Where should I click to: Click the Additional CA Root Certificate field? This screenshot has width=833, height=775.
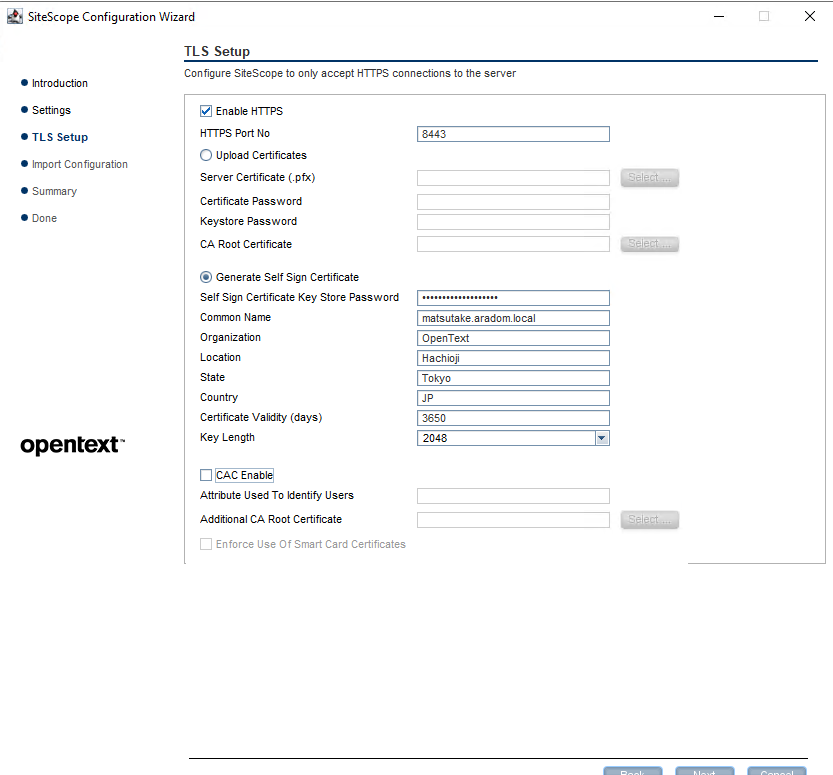(x=513, y=520)
